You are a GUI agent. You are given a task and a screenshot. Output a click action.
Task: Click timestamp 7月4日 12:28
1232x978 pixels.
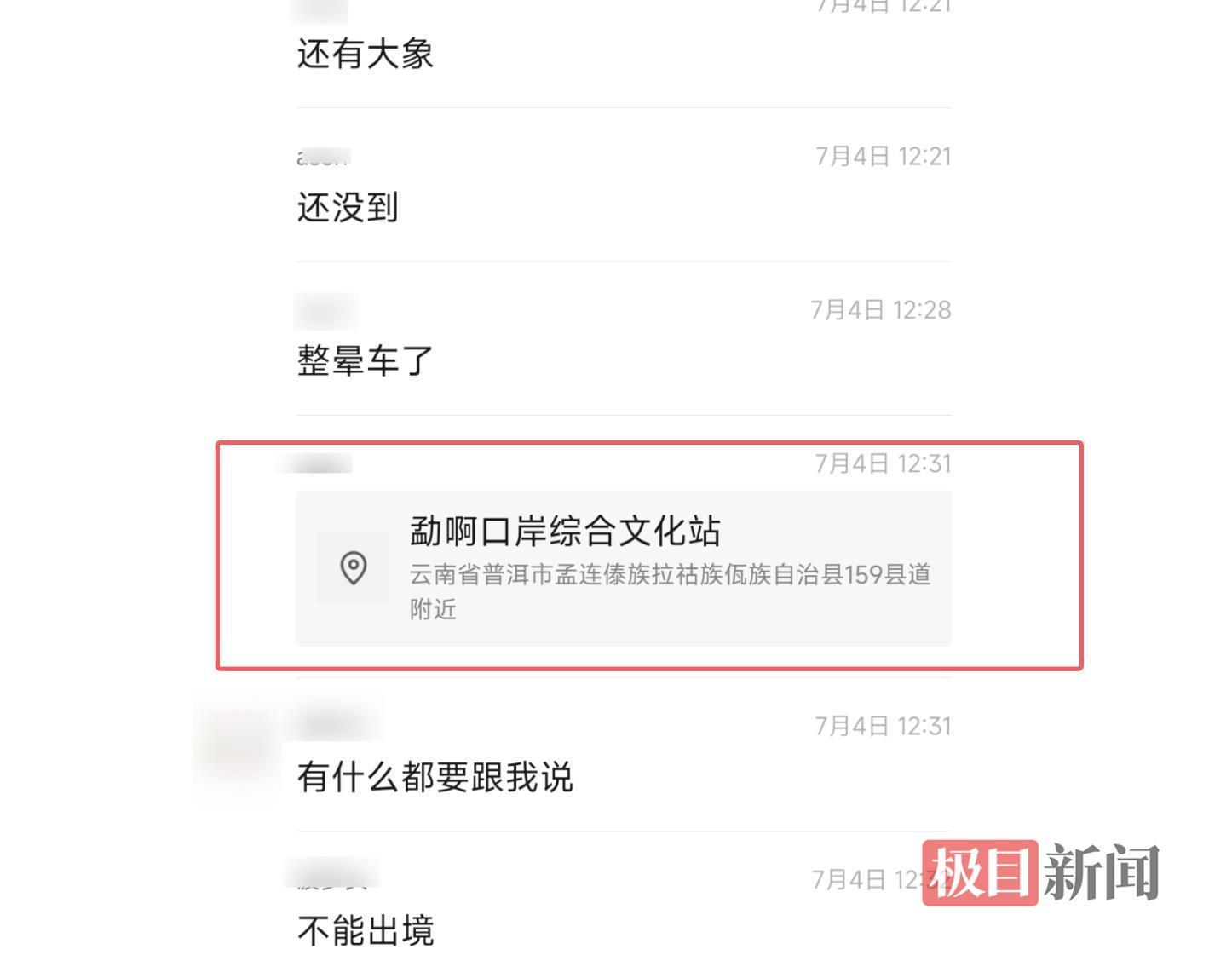pos(881,310)
